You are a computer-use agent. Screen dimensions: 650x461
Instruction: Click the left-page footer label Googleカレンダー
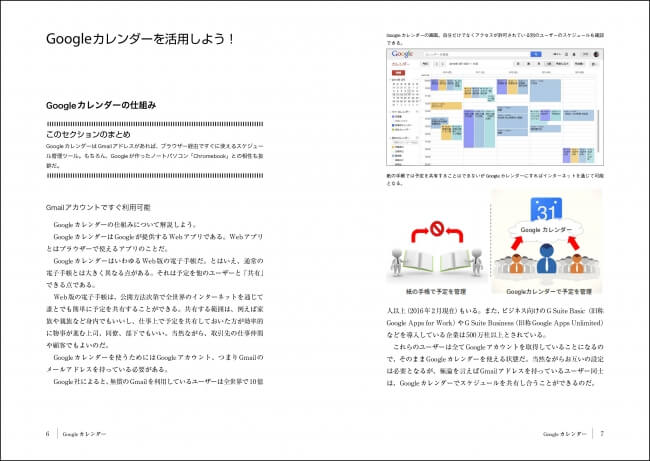(85, 434)
